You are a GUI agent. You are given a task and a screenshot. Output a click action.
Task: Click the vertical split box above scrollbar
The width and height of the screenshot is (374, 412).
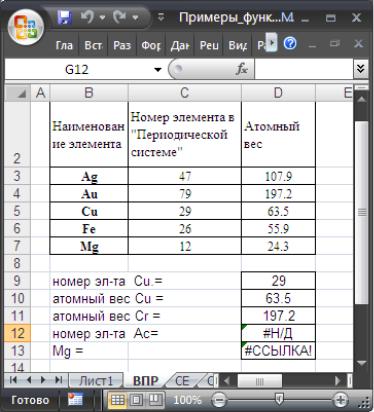click(362, 87)
